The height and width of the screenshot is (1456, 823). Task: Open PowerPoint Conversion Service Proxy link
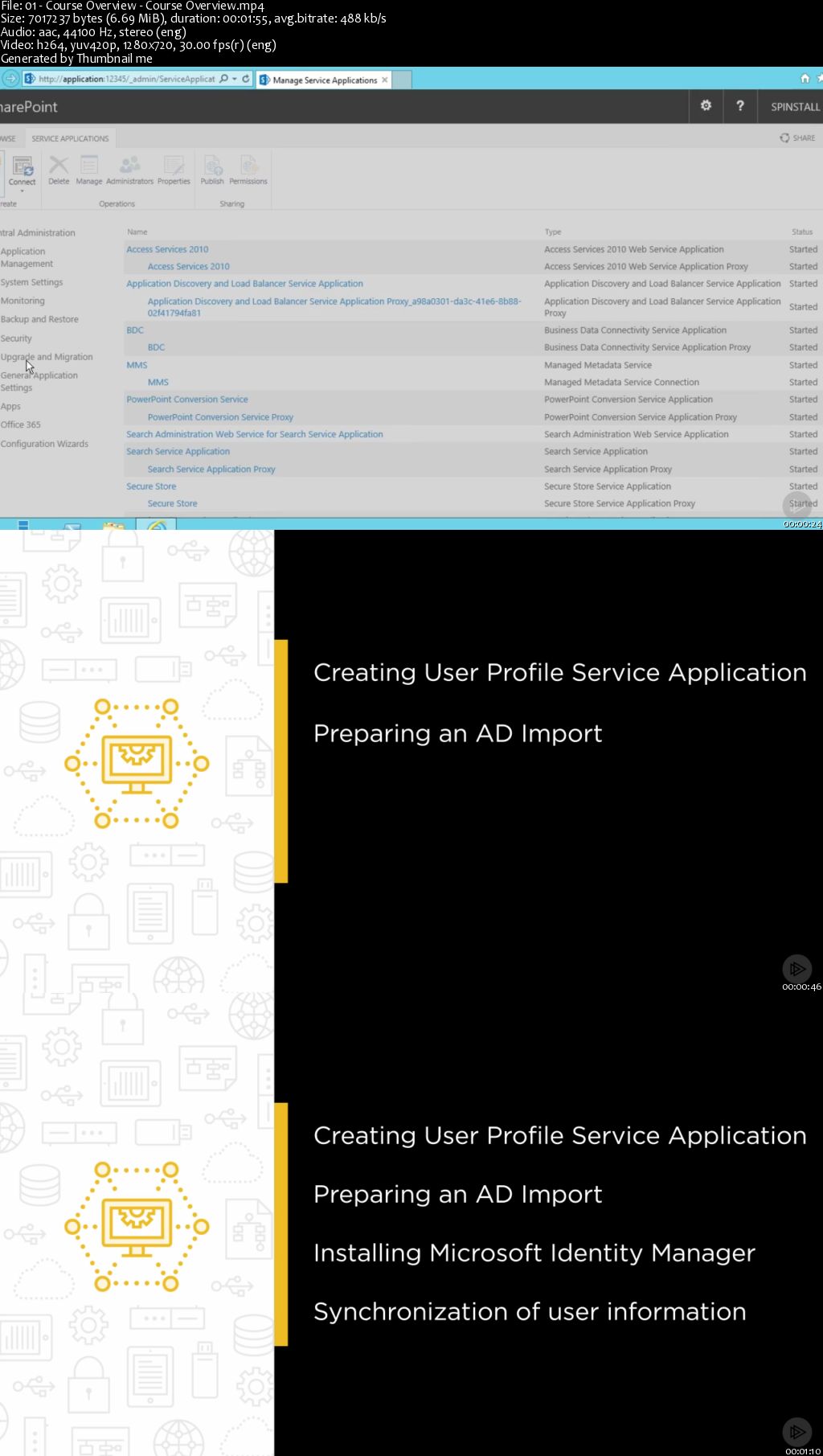pos(220,417)
